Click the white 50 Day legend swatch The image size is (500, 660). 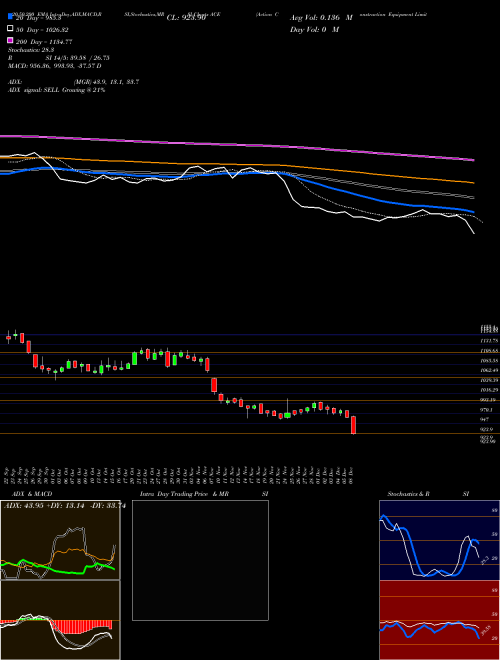coord(10,29)
